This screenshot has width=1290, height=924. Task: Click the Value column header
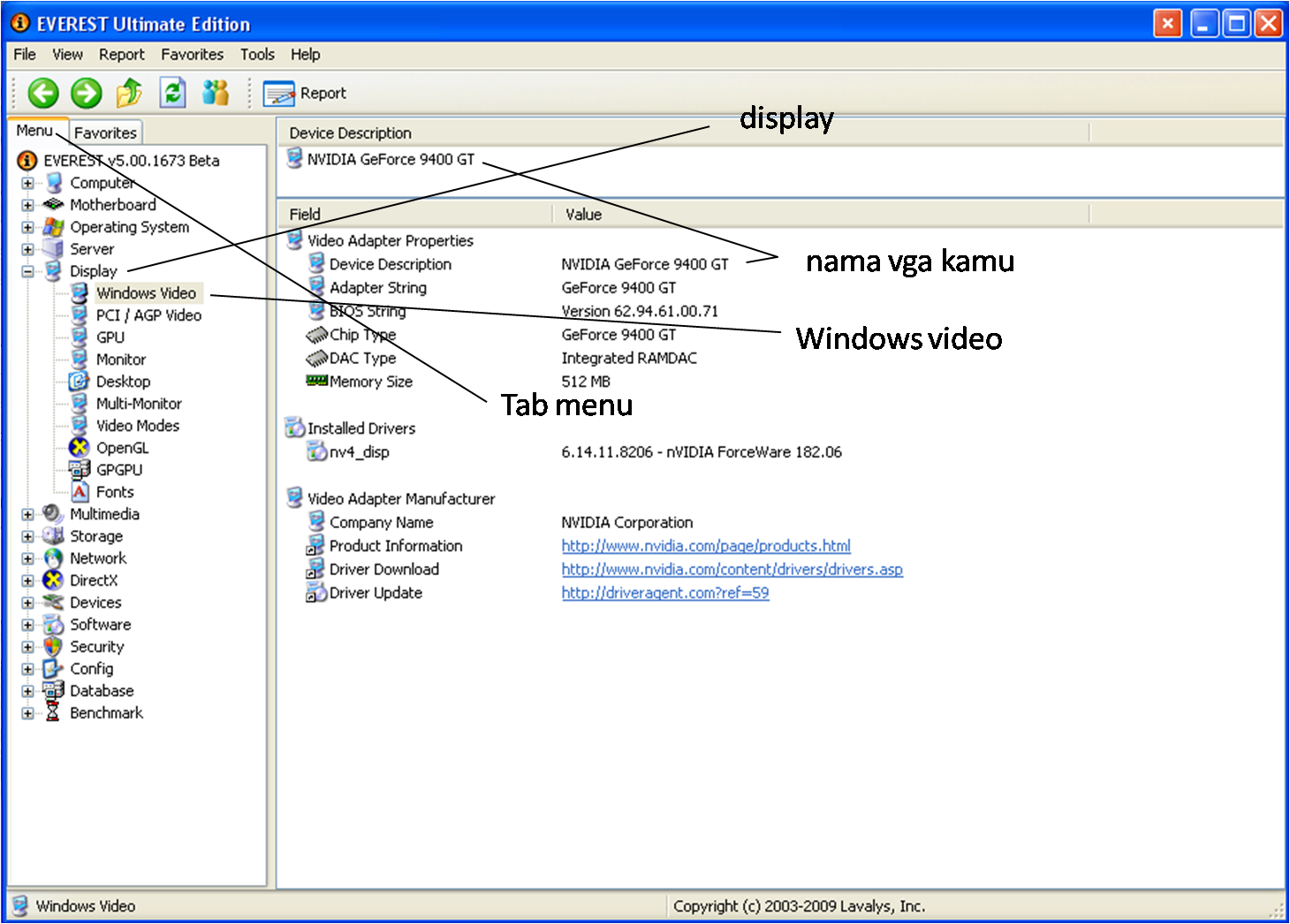pos(822,214)
